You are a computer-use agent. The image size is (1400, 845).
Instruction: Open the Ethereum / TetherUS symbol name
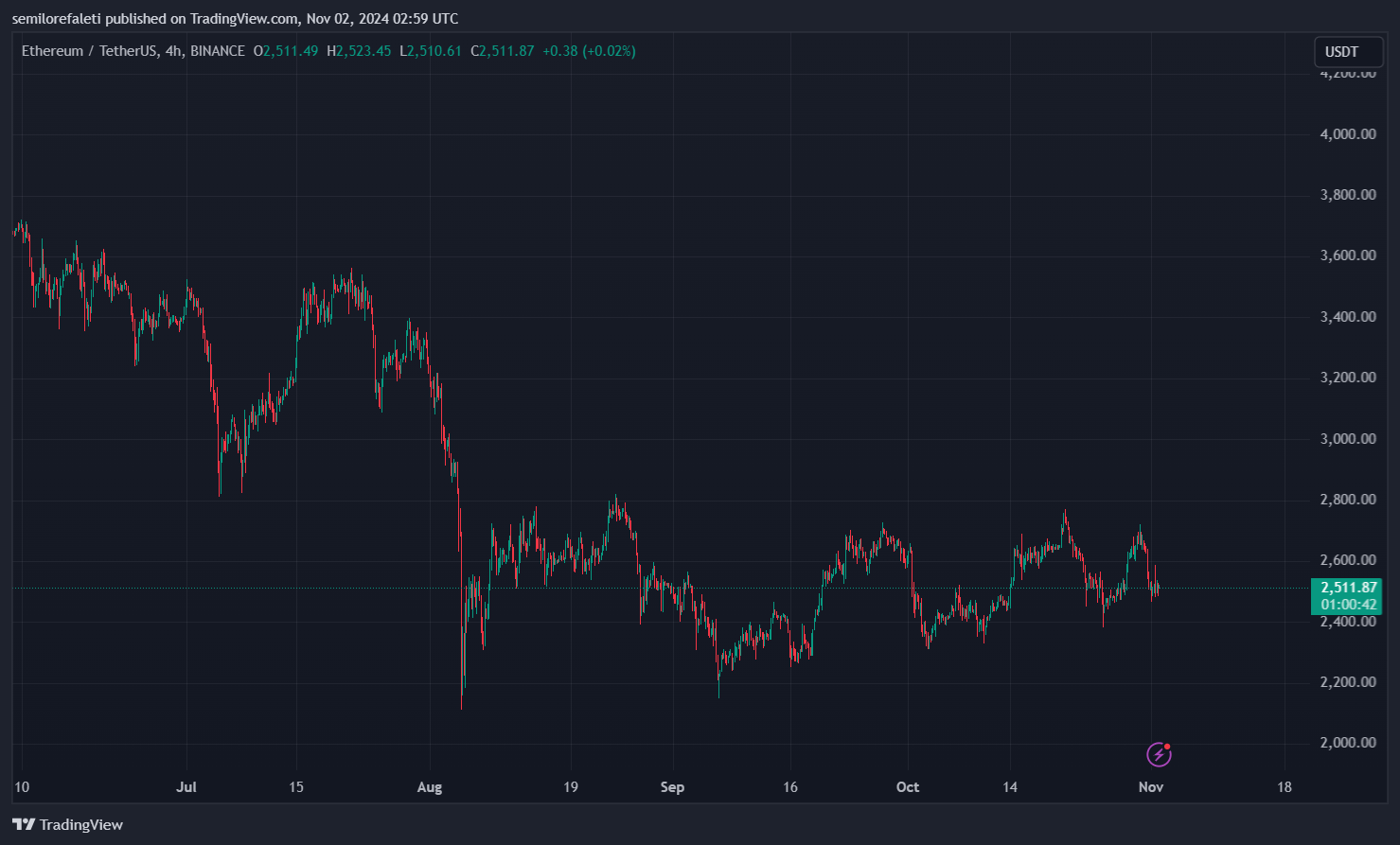point(85,51)
